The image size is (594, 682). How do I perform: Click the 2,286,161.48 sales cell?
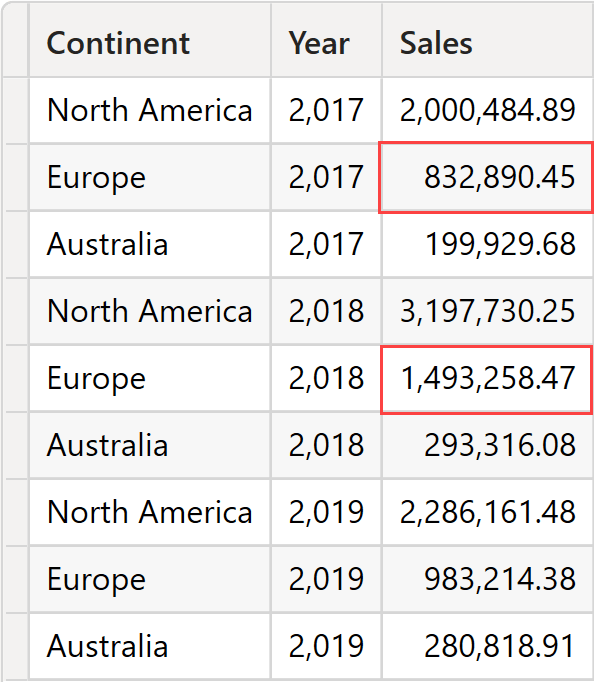click(488, 512)
